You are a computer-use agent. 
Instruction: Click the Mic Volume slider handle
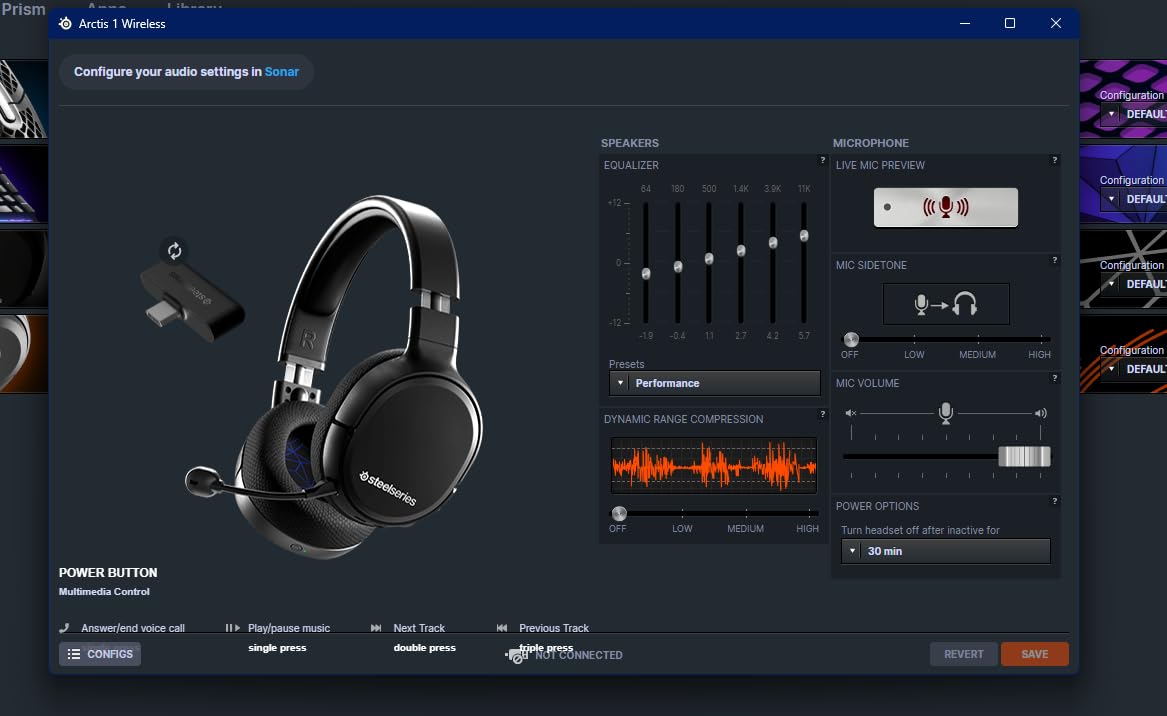coord(1024,456)
